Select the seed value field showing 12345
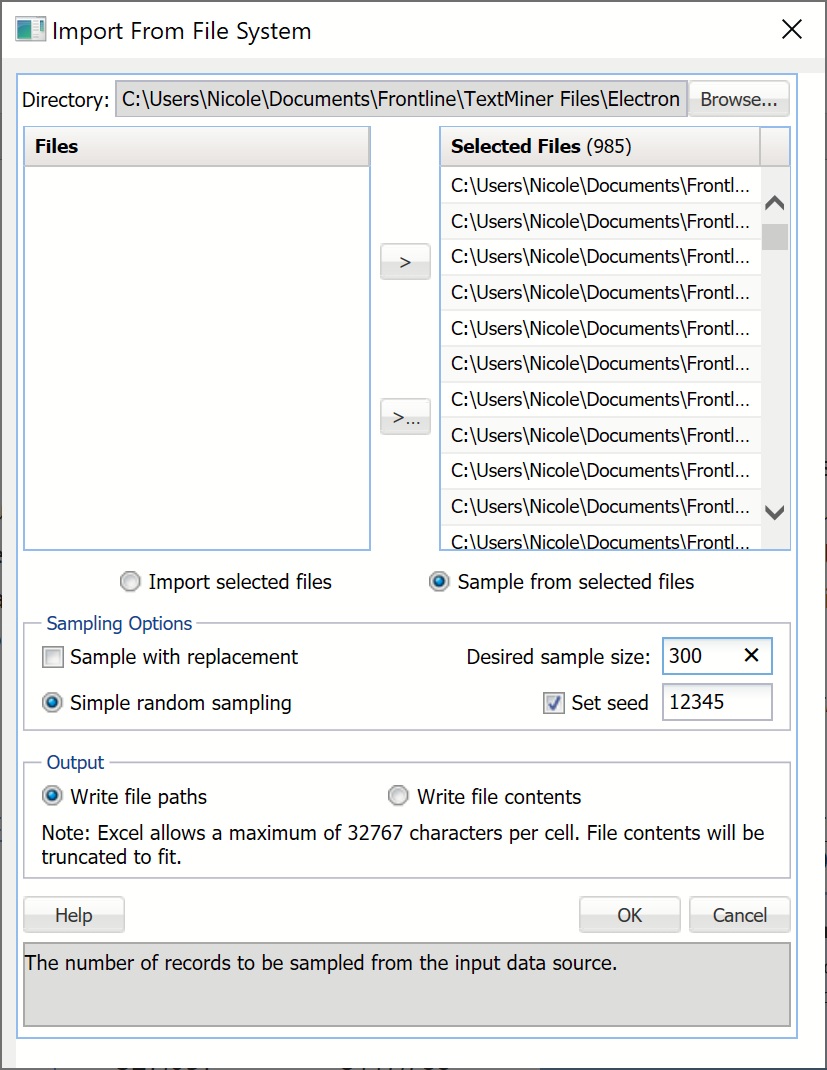The image size is (827, 1070). pos(717,703)
